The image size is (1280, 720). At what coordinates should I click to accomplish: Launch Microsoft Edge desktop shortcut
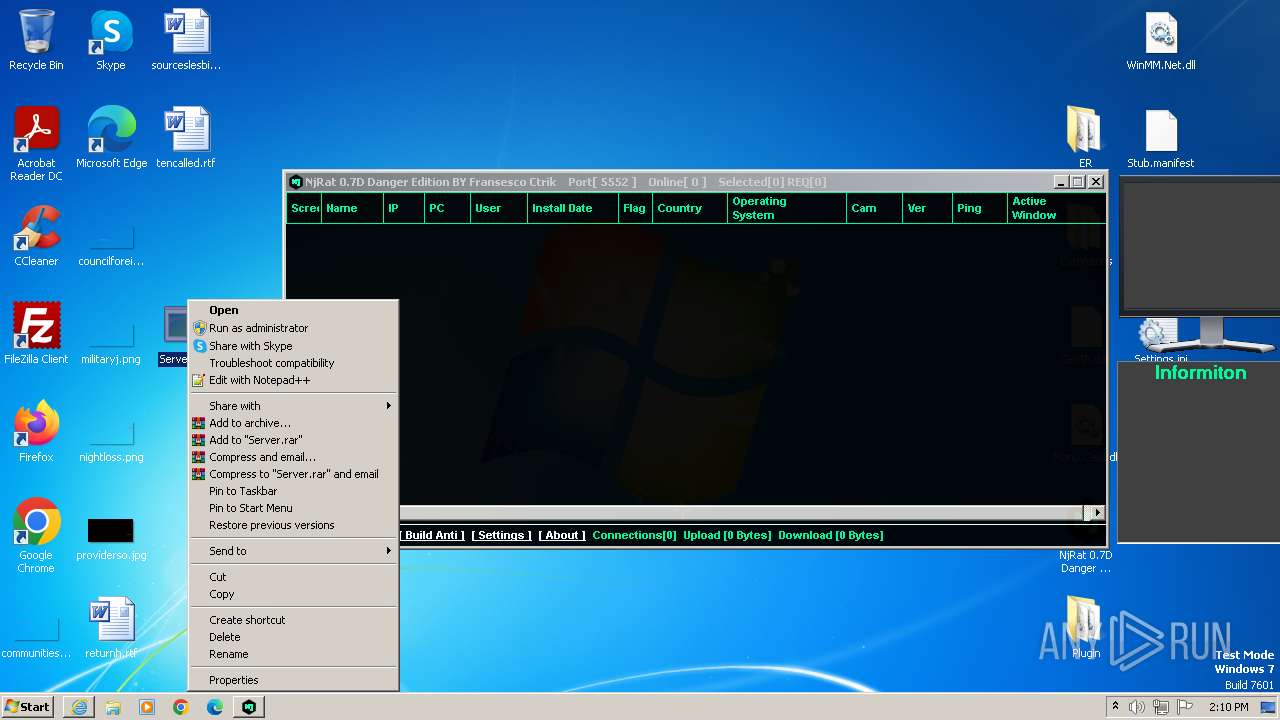(111, 138)
